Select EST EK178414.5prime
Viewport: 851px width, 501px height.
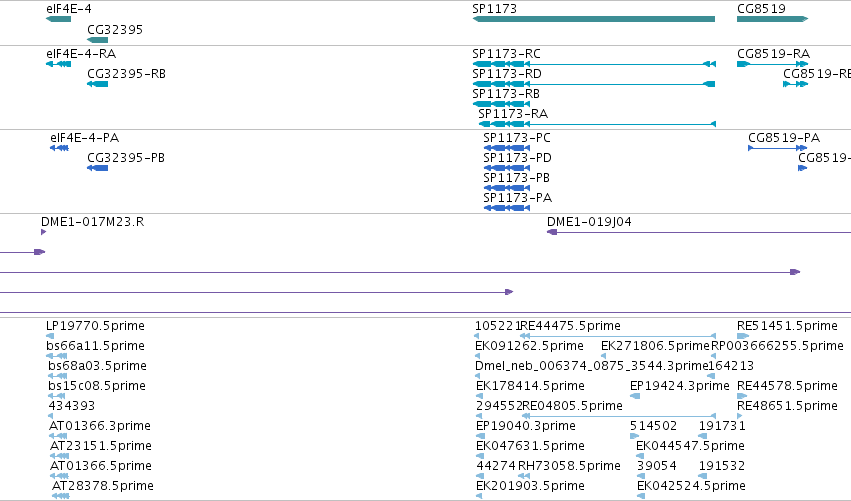point(479,396)
